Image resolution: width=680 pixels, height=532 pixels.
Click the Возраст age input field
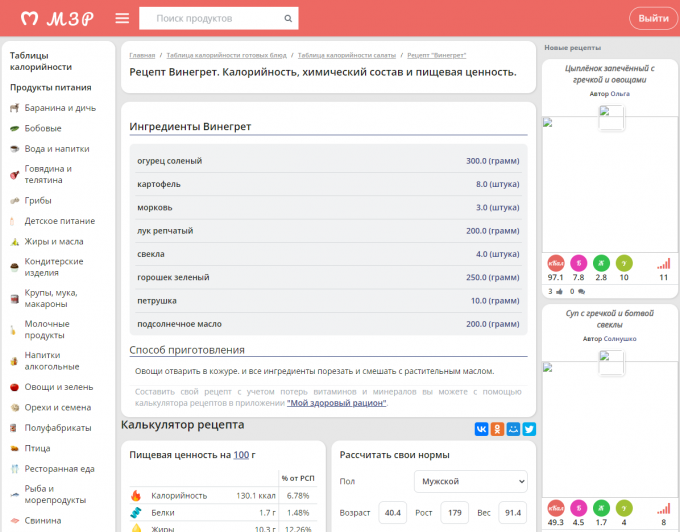coord(392,513)
